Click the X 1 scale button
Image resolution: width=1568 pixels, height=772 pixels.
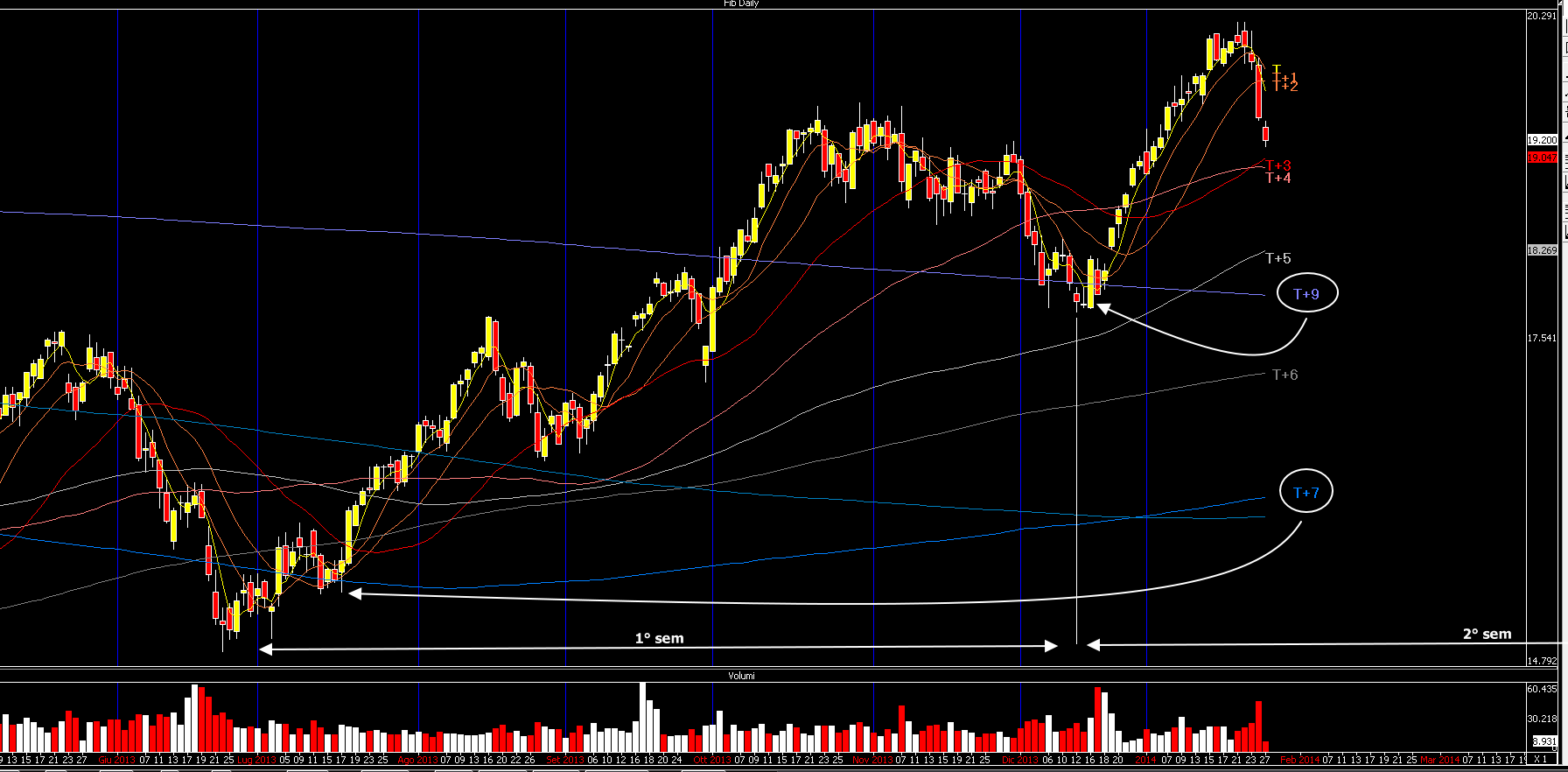tap(1541, 760)
